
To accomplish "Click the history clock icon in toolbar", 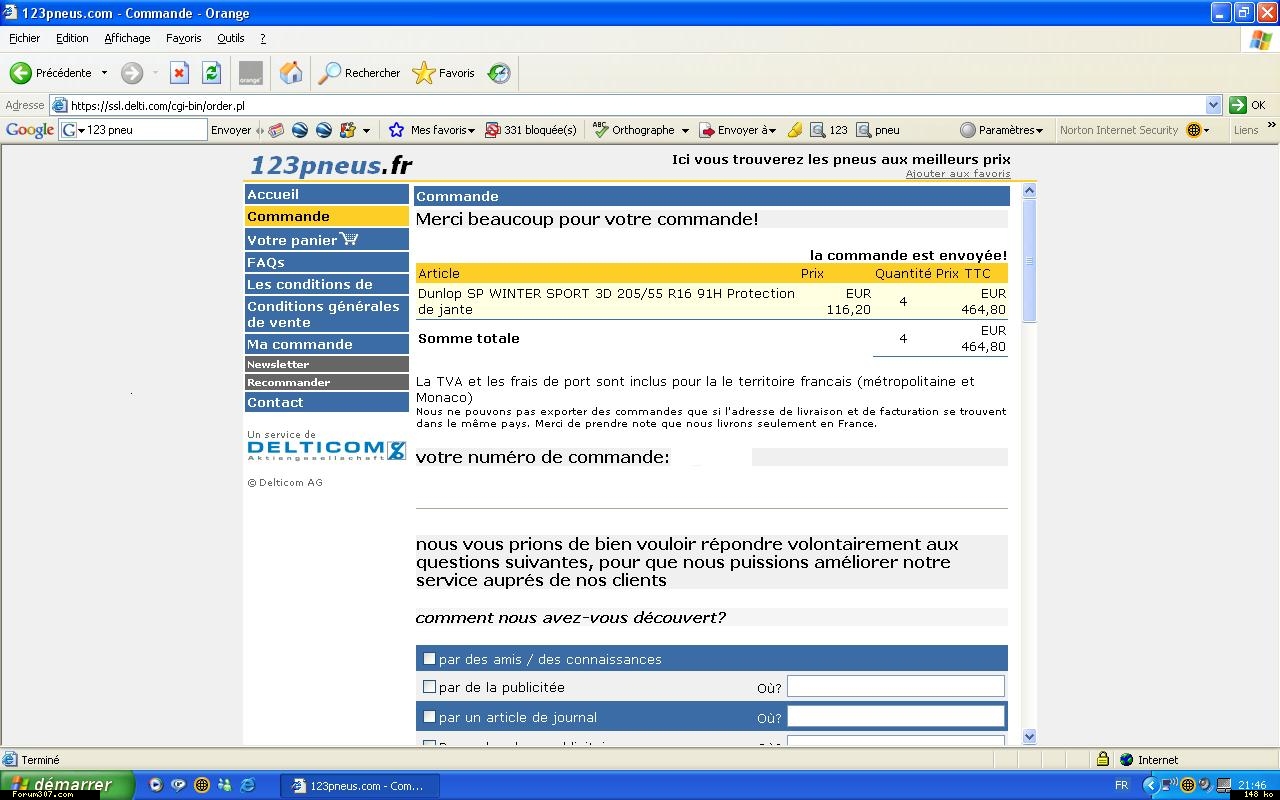I will tap(499, 73).
